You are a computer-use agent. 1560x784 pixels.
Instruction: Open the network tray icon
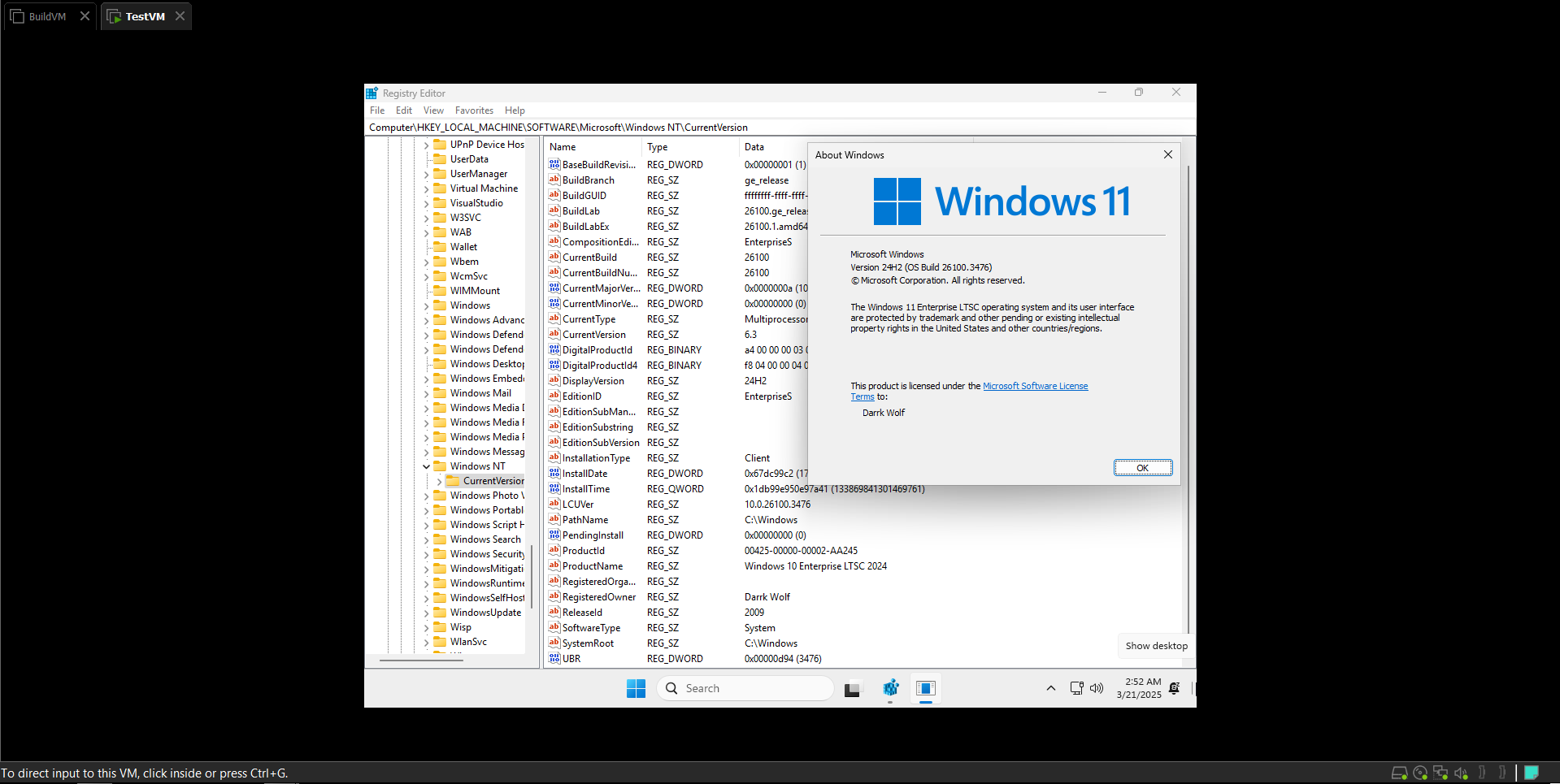point(1076,688)
